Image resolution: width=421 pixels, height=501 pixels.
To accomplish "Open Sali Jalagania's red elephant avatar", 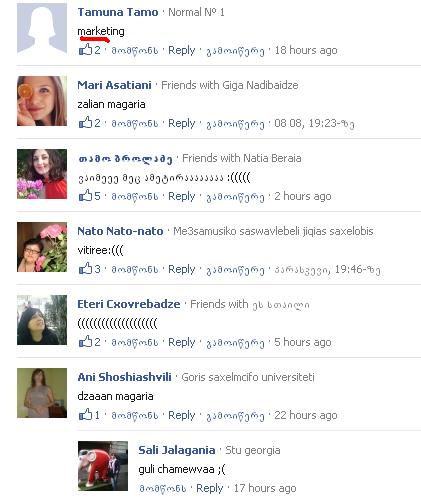I will [x=103, y=466].
